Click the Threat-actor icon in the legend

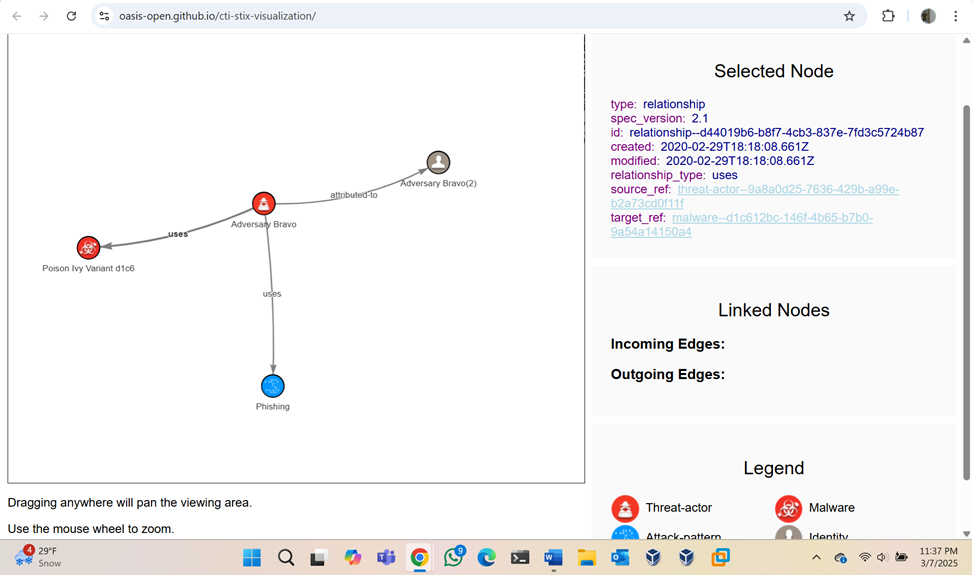tap(625, 508)
